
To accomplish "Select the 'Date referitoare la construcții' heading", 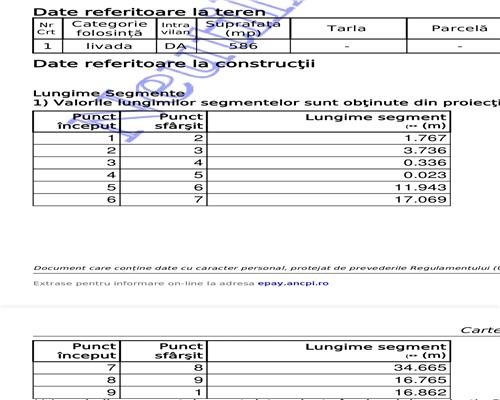I will [174, 64].
